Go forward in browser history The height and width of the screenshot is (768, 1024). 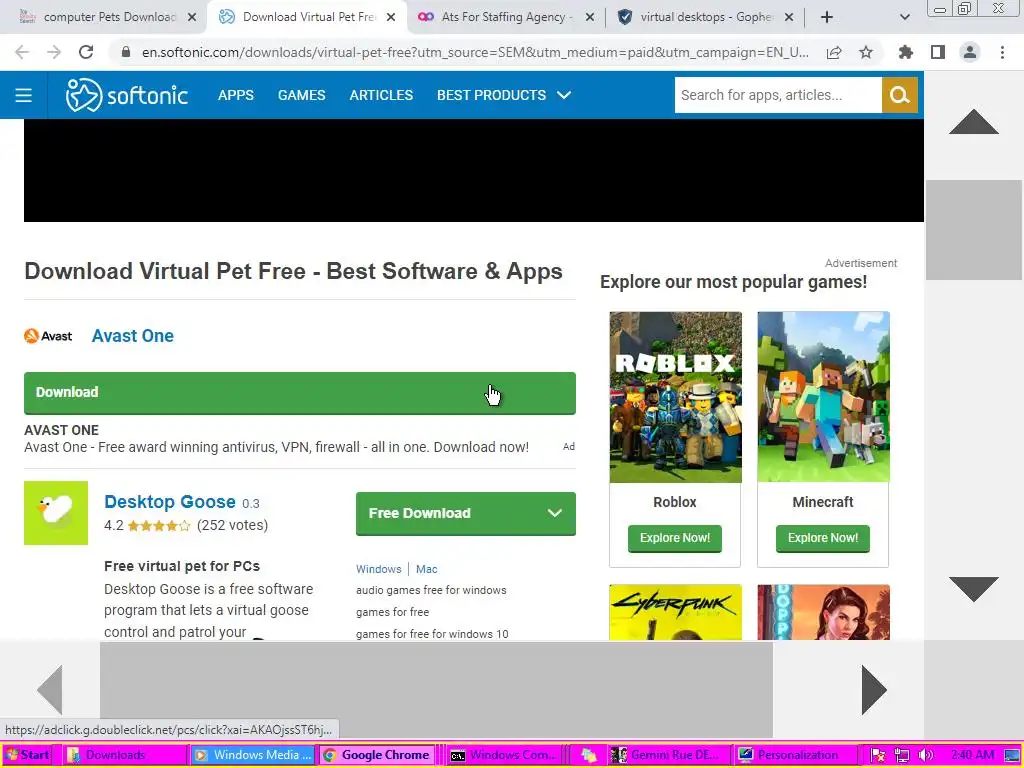54,52
